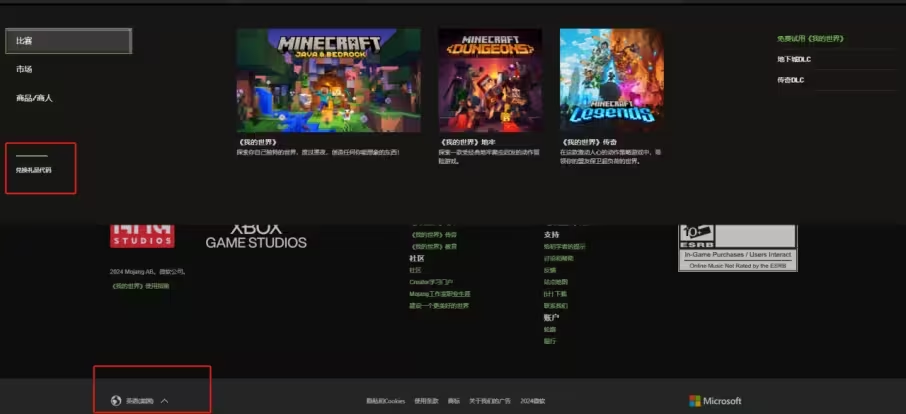Screen dimensions: 906x414
Task: Open the 建设一个更美好的世界 link
Action: pyautogui.click(x=439, y=305)
